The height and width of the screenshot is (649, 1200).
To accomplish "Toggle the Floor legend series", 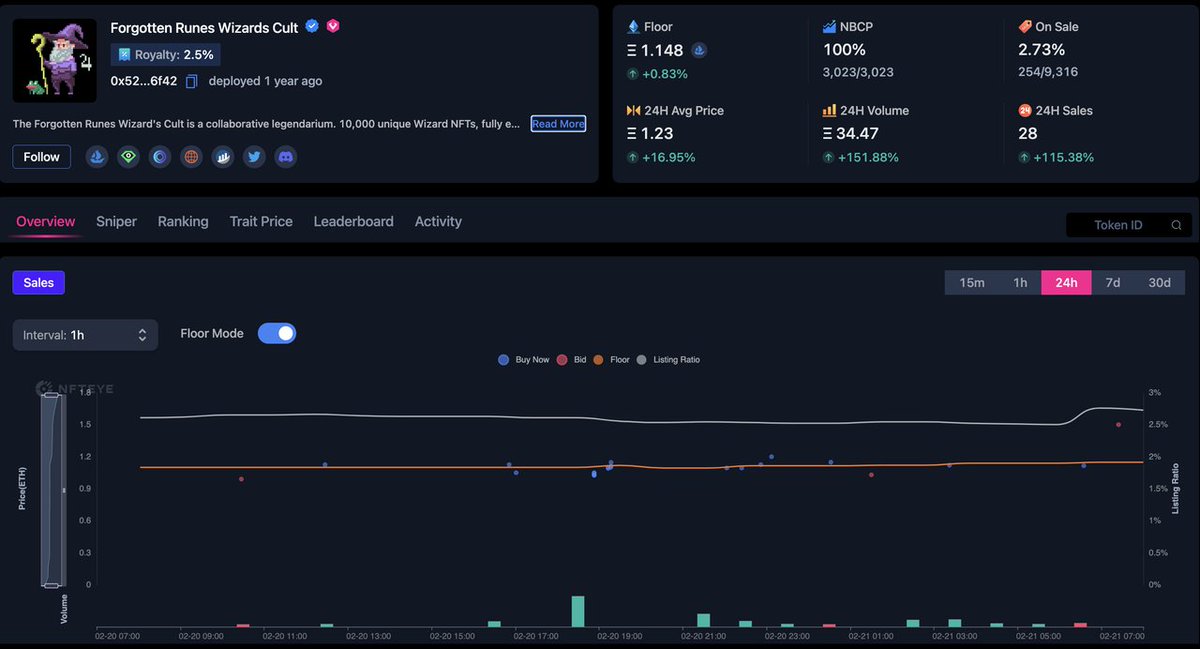I will (x=612, y=360).
